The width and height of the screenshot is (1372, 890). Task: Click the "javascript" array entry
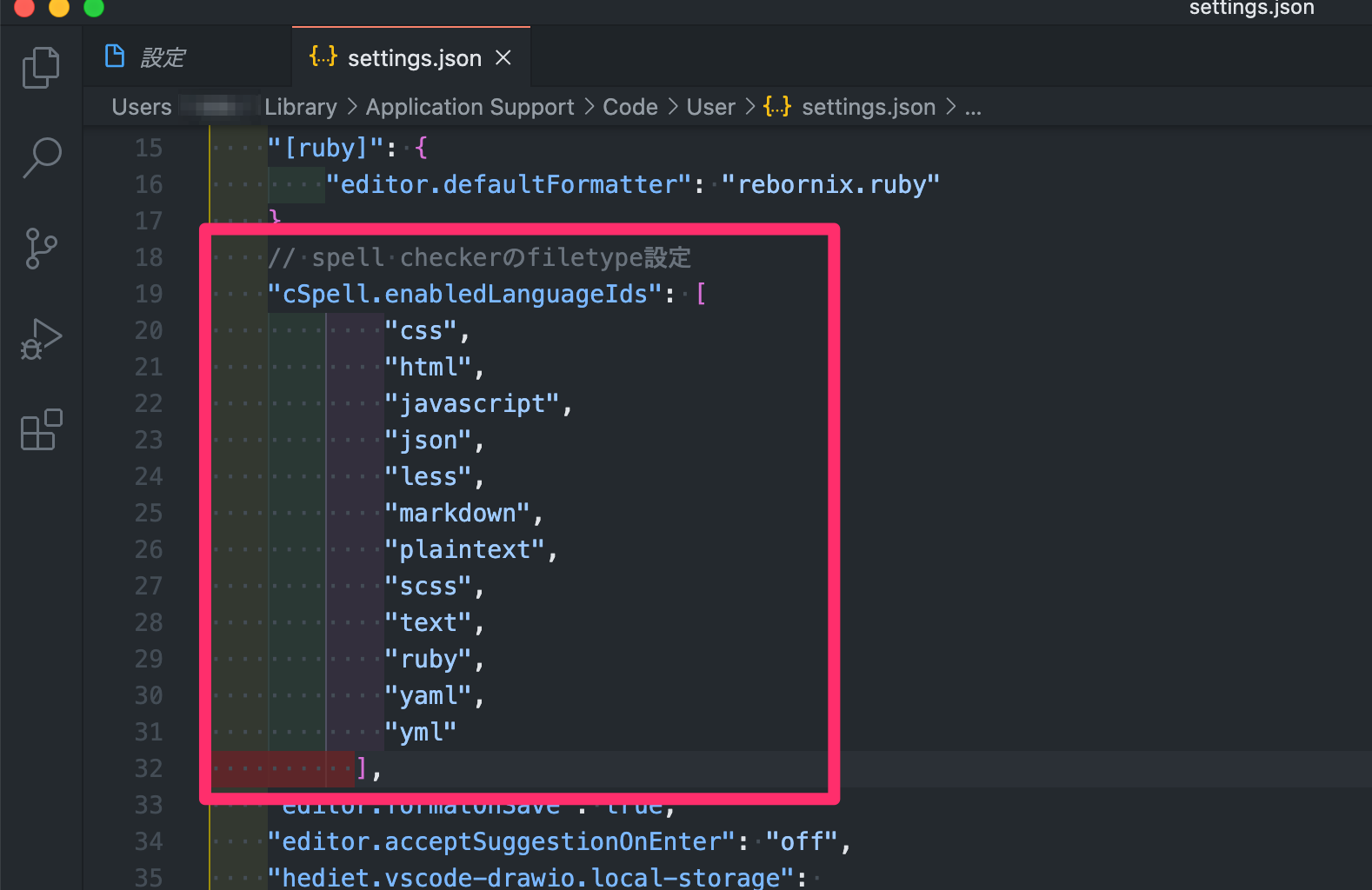(471, 403)
